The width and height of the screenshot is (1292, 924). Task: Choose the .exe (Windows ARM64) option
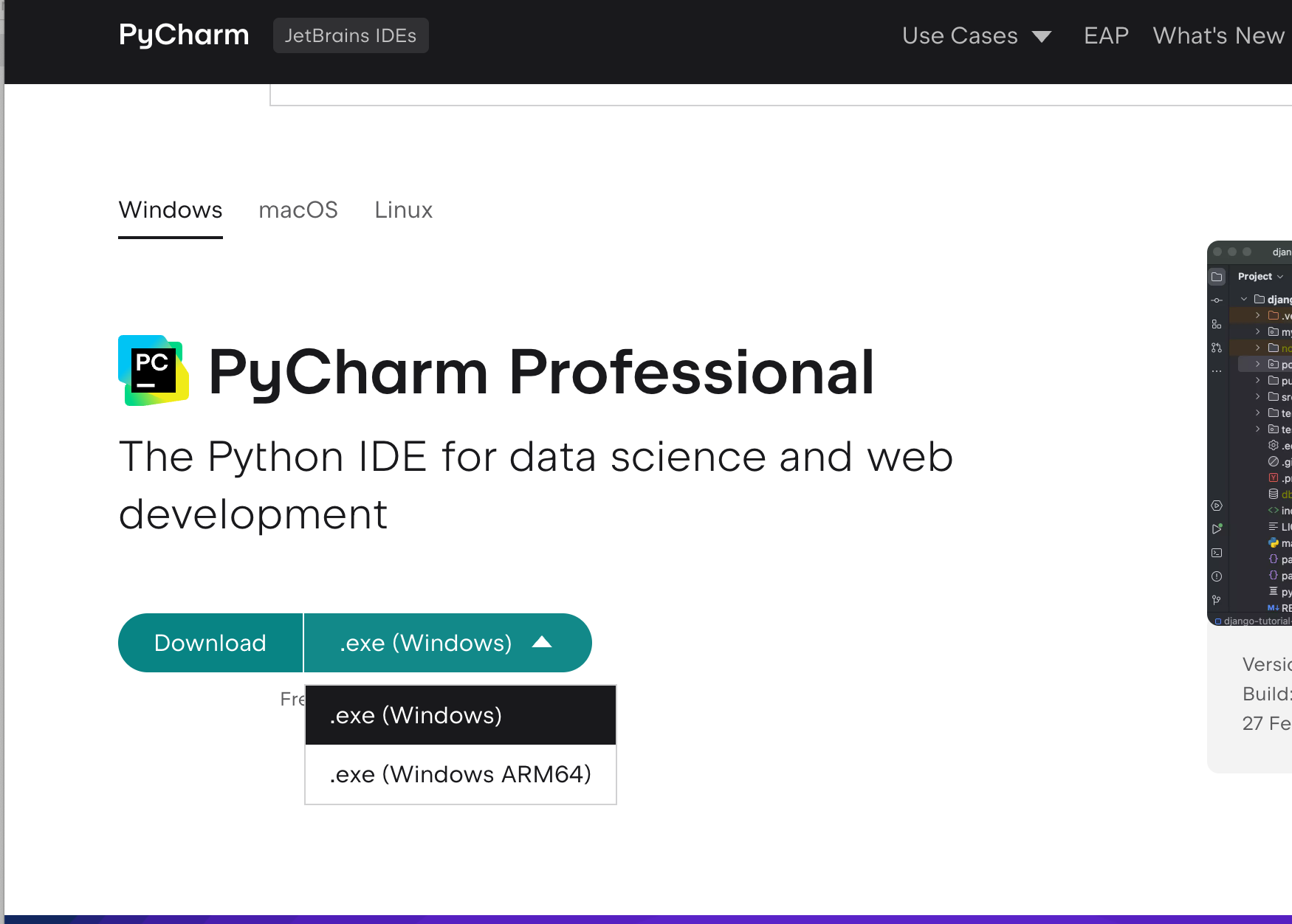[461, 774]
